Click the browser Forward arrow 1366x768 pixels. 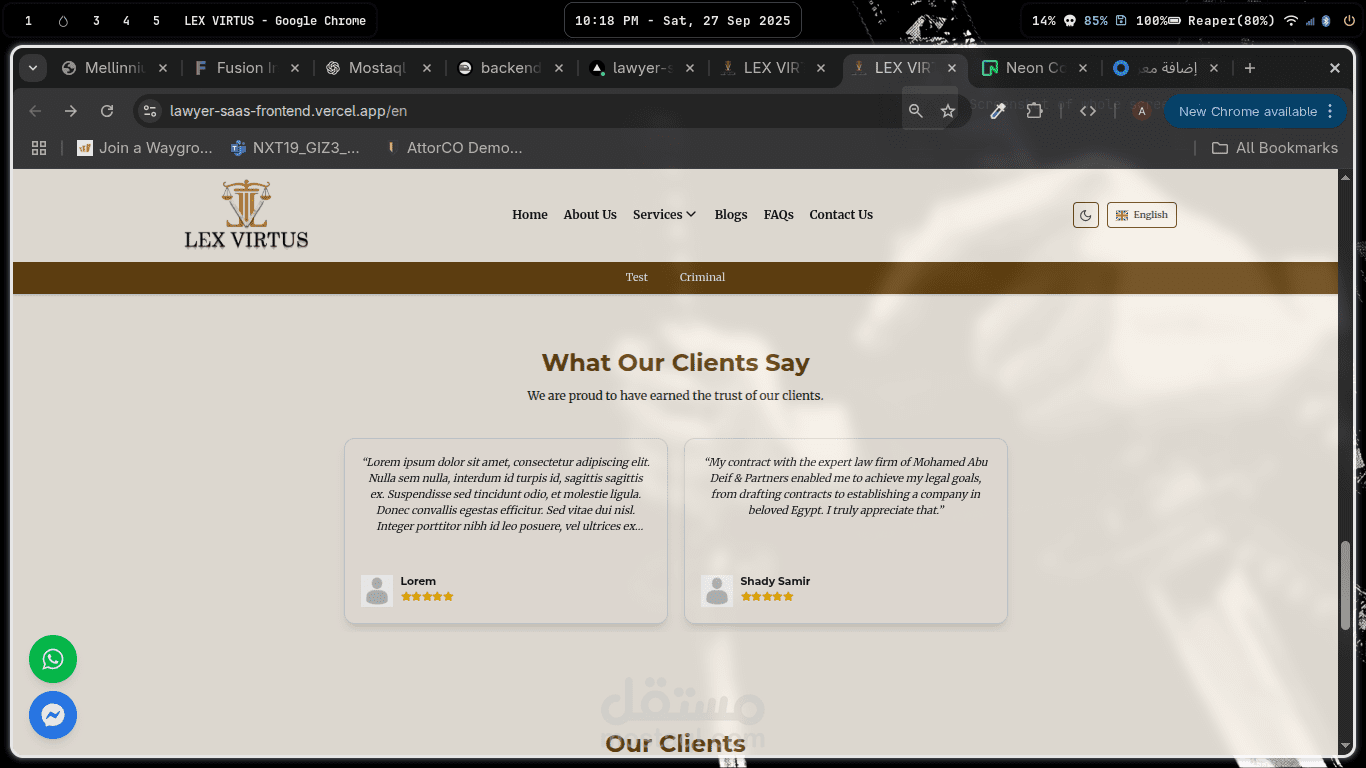pos(71,111)
